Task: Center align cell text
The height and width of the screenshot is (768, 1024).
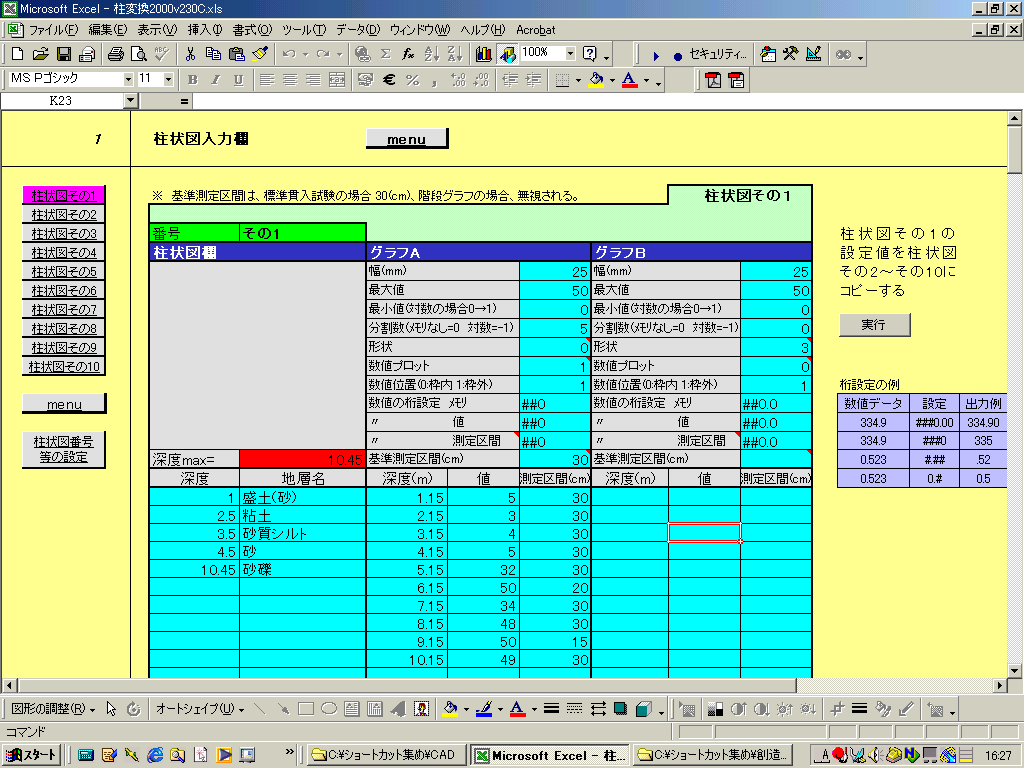Action: pos(290,80)
